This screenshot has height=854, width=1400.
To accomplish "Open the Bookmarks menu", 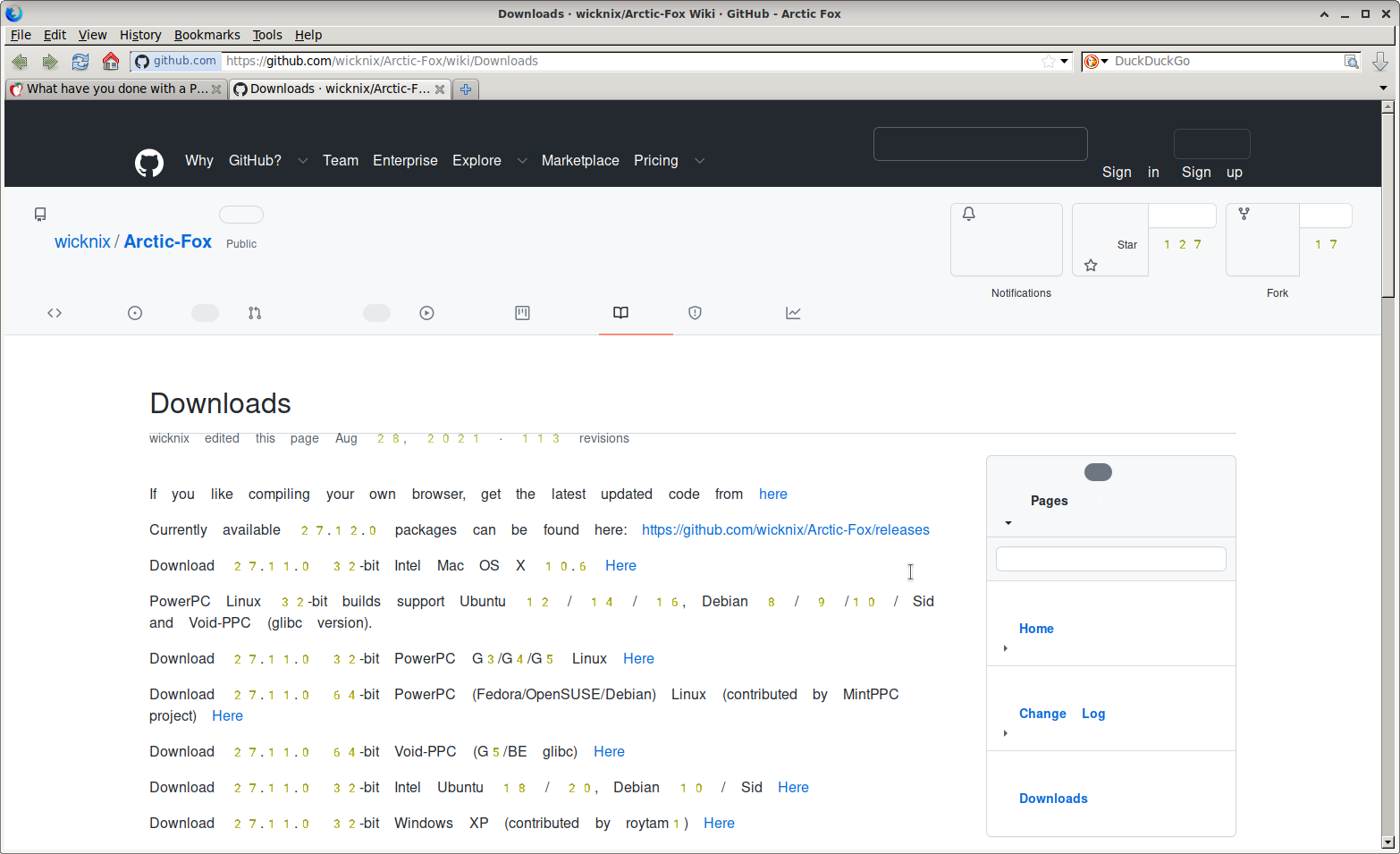I will pos(207,35).
